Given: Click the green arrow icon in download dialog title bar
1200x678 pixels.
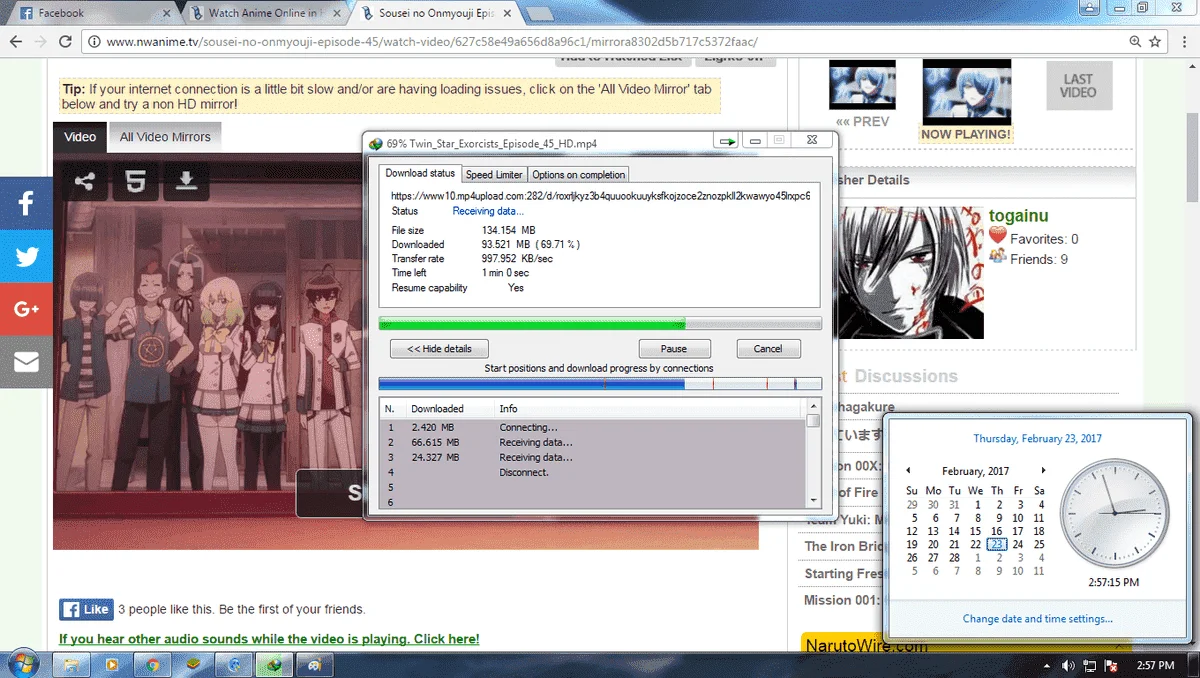Looking at the screenshot, I should click(x=727, y=142).
